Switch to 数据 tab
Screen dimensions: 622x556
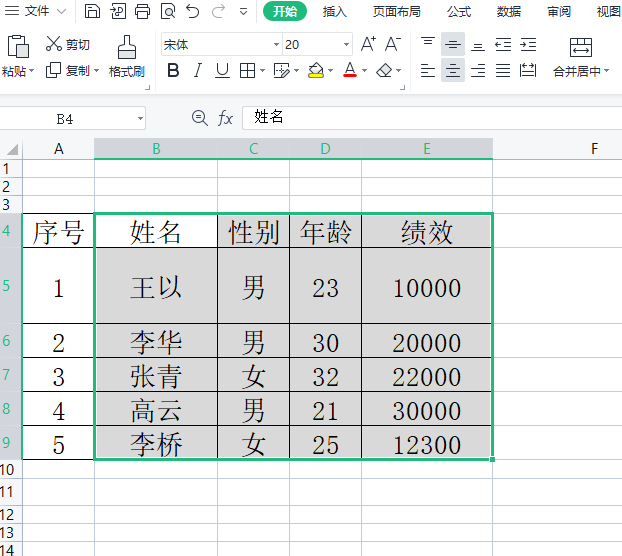click(509, 12)
